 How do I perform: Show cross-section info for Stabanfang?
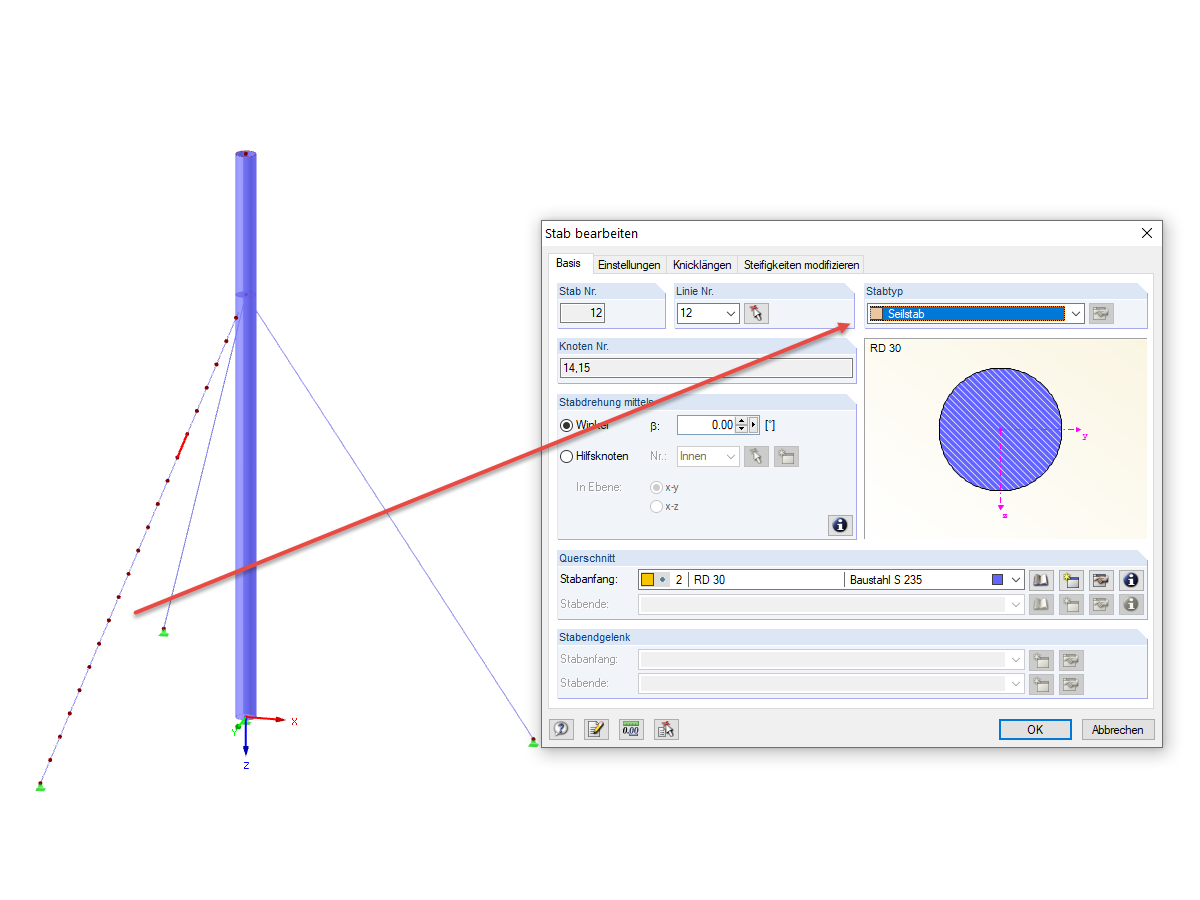click(x=1131, y=580)
